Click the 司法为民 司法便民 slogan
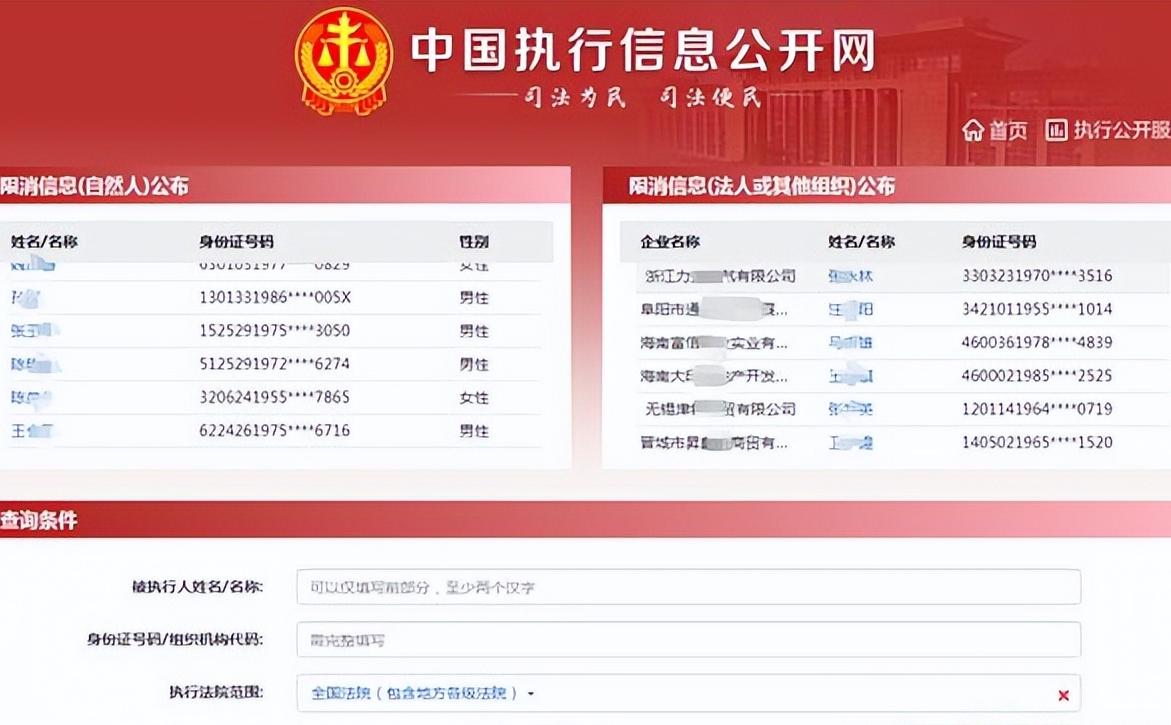The width and height of the screenshot is (1171, 725). (642, 97)
